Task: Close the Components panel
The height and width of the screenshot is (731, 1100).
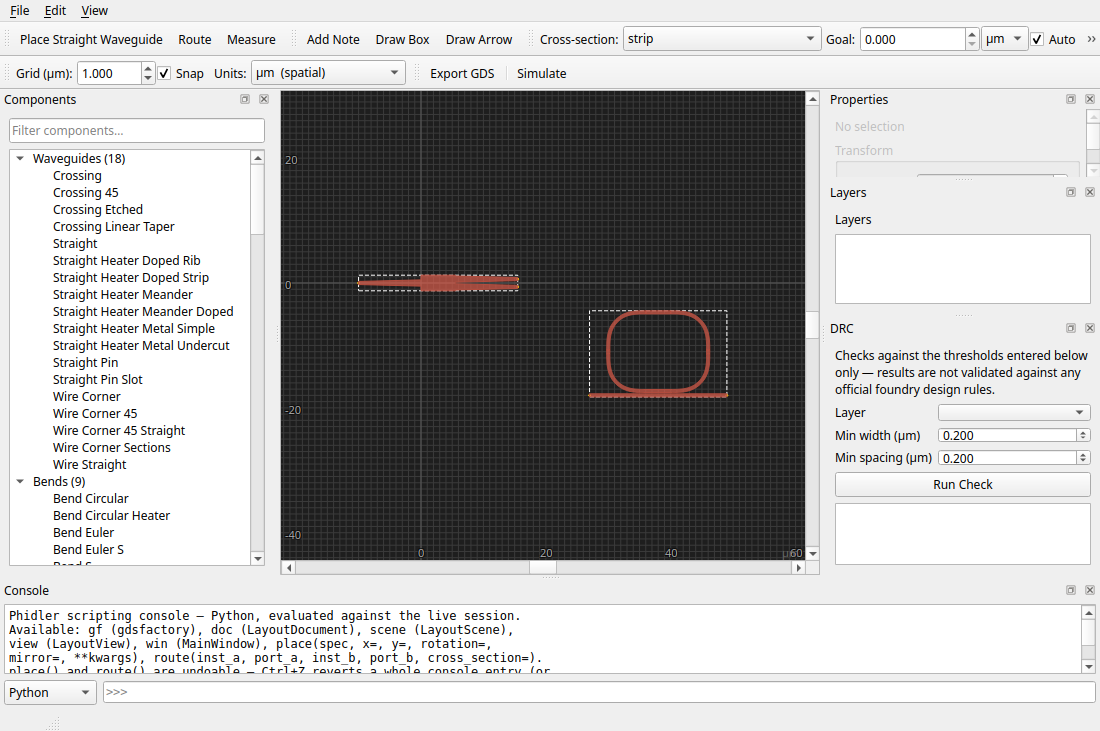Action: click(x=264, y=100)
